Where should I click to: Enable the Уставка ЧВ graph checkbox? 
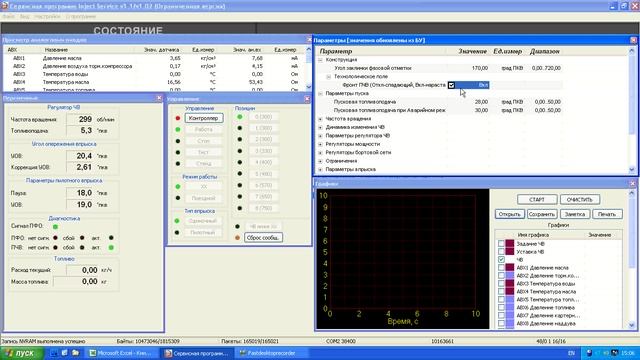pyautogui.click(x=501, y=252)
